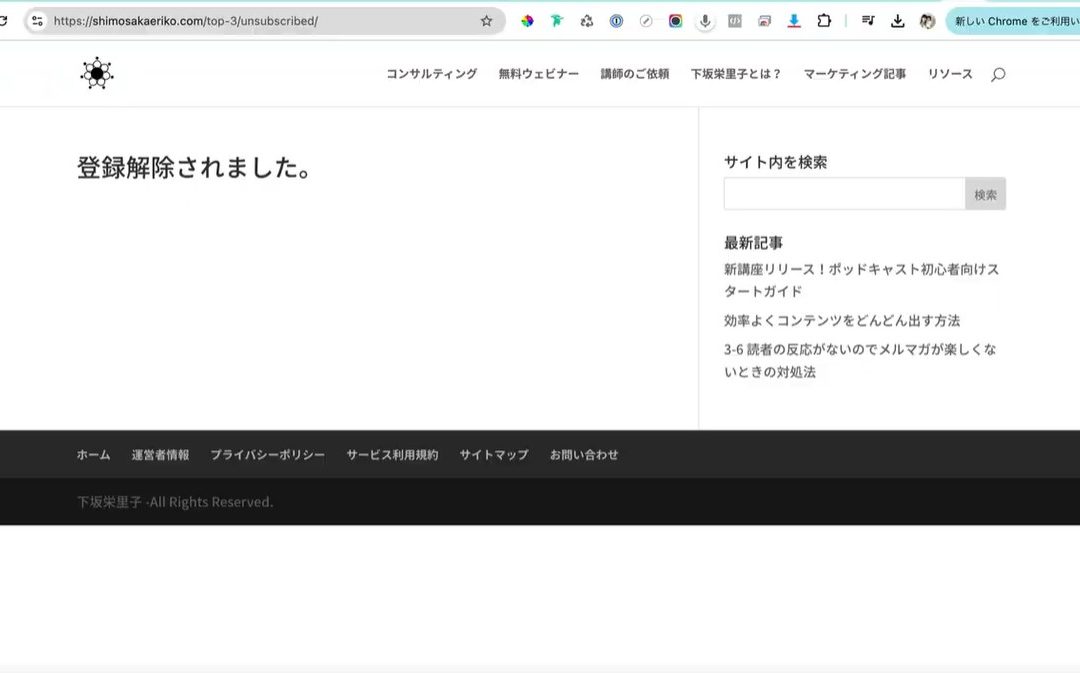
Task: Click inside the サイト内を検索 search field
Action: click(843, 192)
